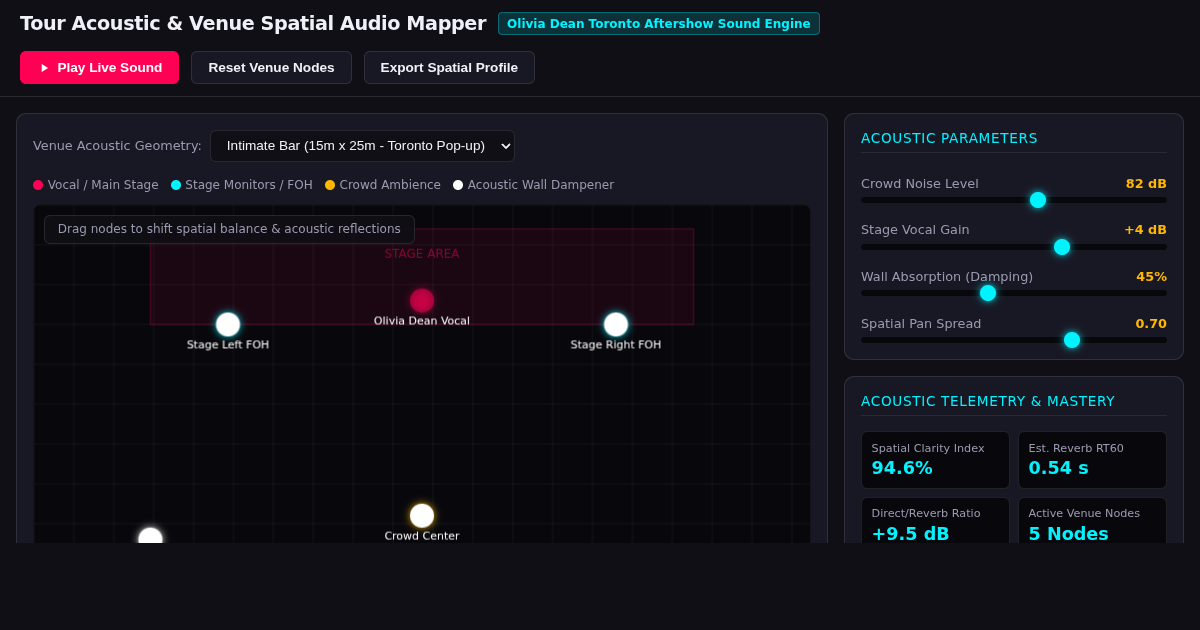The width and height of the screenshot is (1200, 630).
Task: Click the Spatial Clarity Index 94.6% card
Action: (935, 460)
